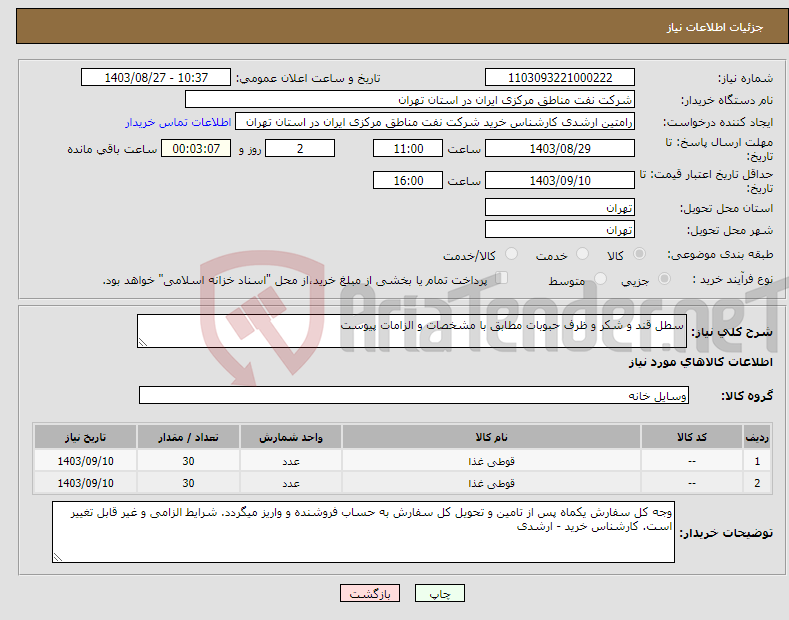Select the کالا radio button
The height and width of the screenshot is (620, 789).
[x=639, y=254]
